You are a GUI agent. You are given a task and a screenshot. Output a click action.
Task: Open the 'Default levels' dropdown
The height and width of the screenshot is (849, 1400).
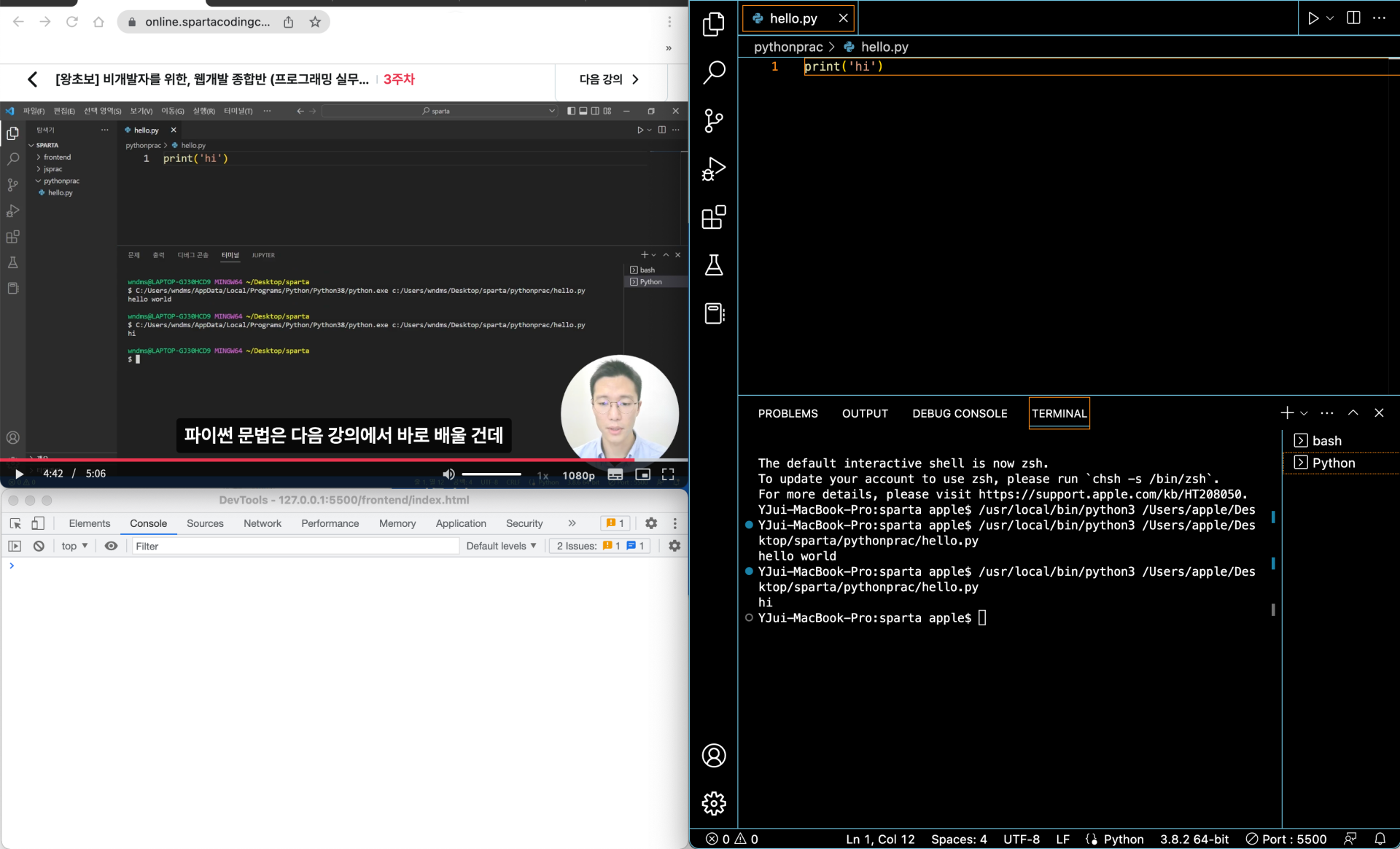[x=502, y=546]
